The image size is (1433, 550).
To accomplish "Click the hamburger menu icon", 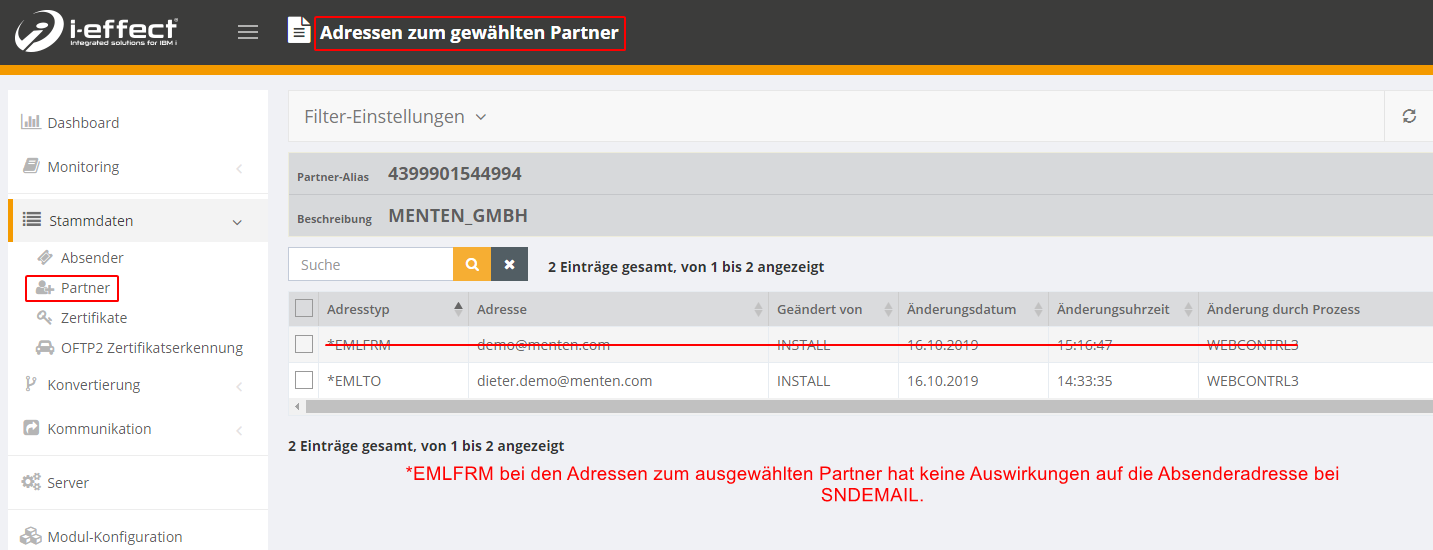I will (248, 32).
